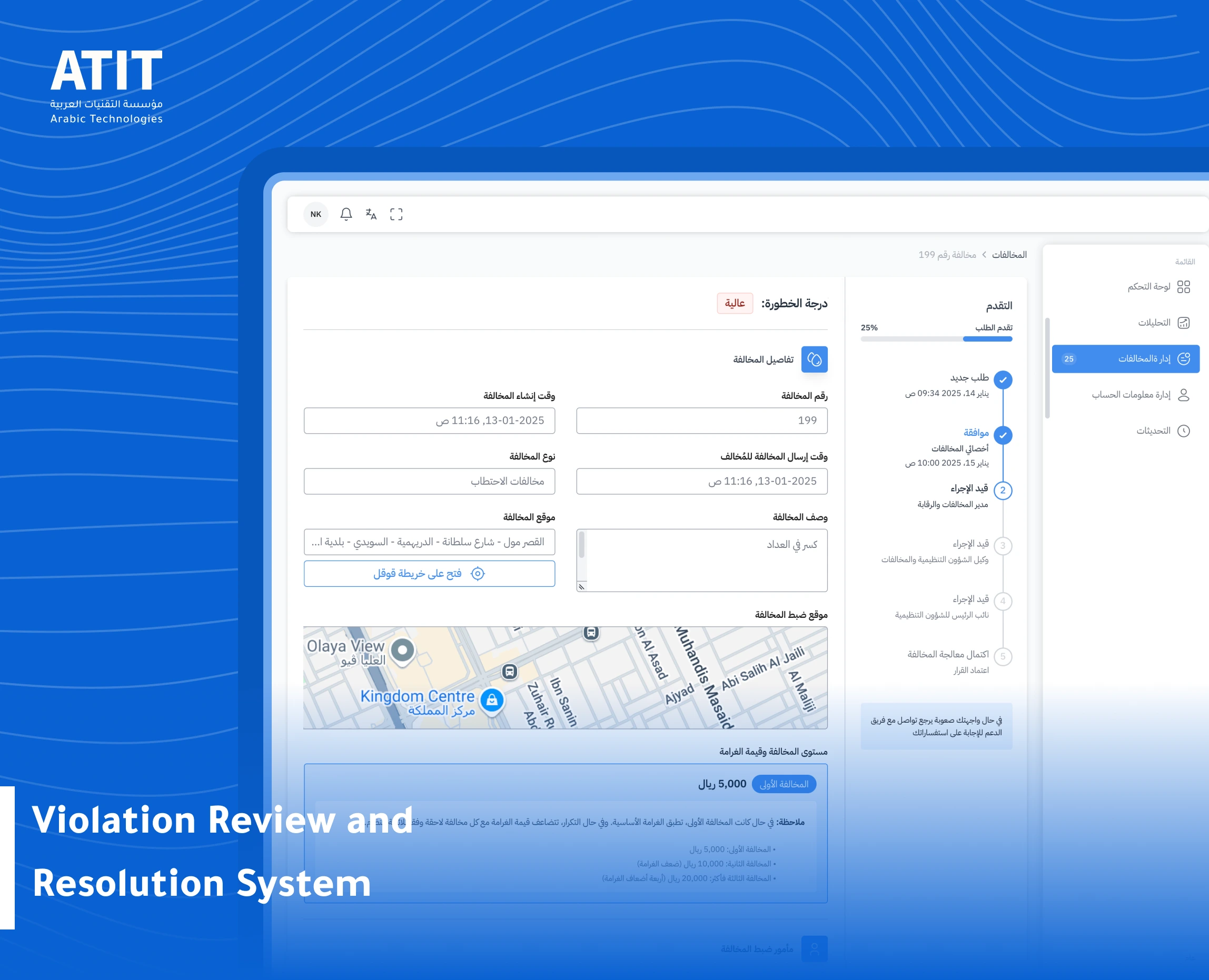Open the notifications bell icon
The image size is (1209, 980).
click(x=346, y=215)
